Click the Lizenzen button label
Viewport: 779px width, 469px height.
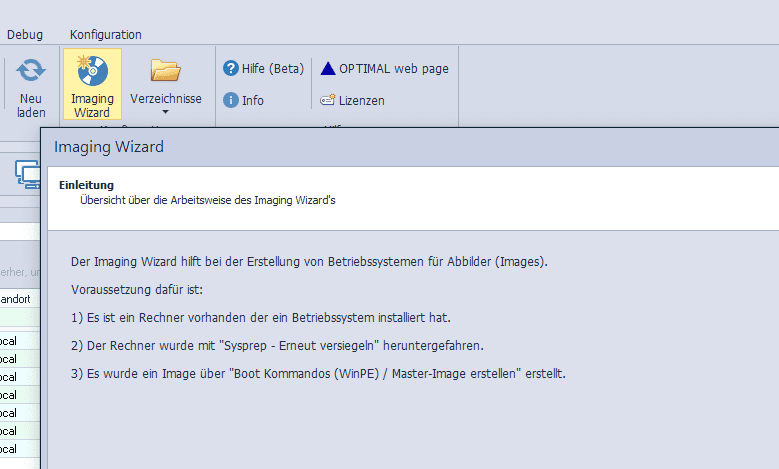(361, 100)
